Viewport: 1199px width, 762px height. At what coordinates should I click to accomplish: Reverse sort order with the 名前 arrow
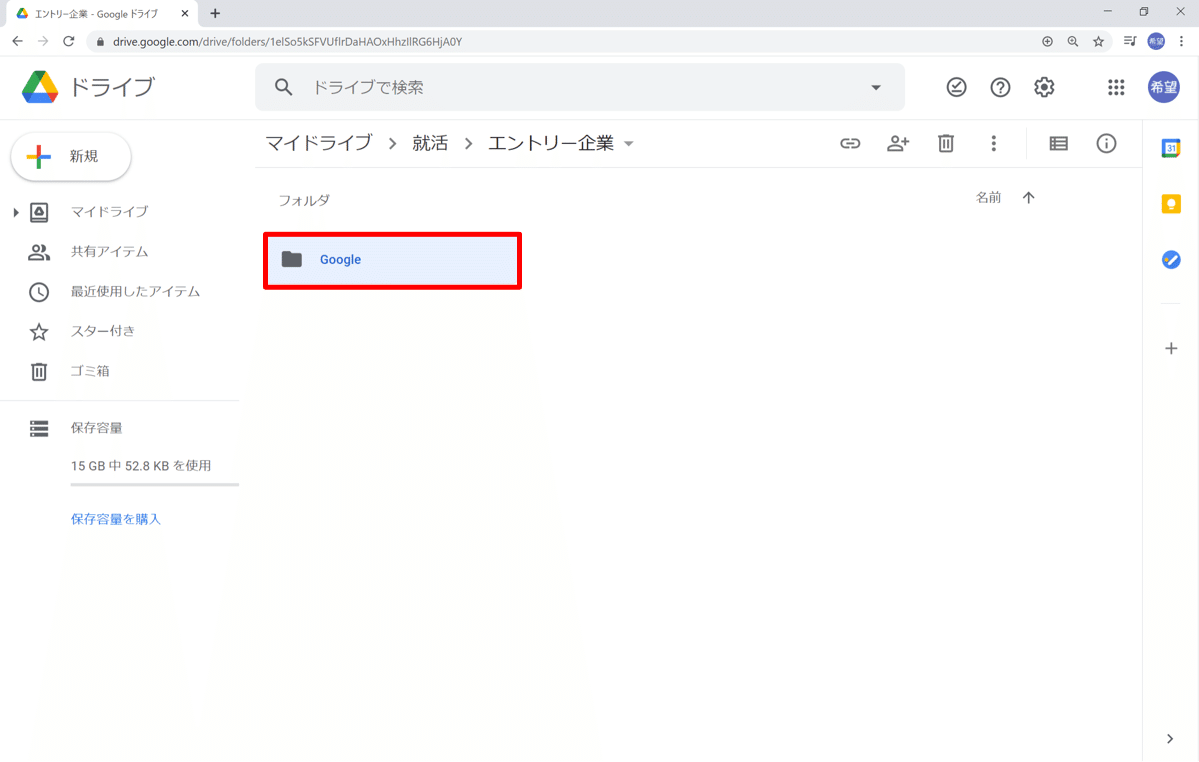point(1028,197)
